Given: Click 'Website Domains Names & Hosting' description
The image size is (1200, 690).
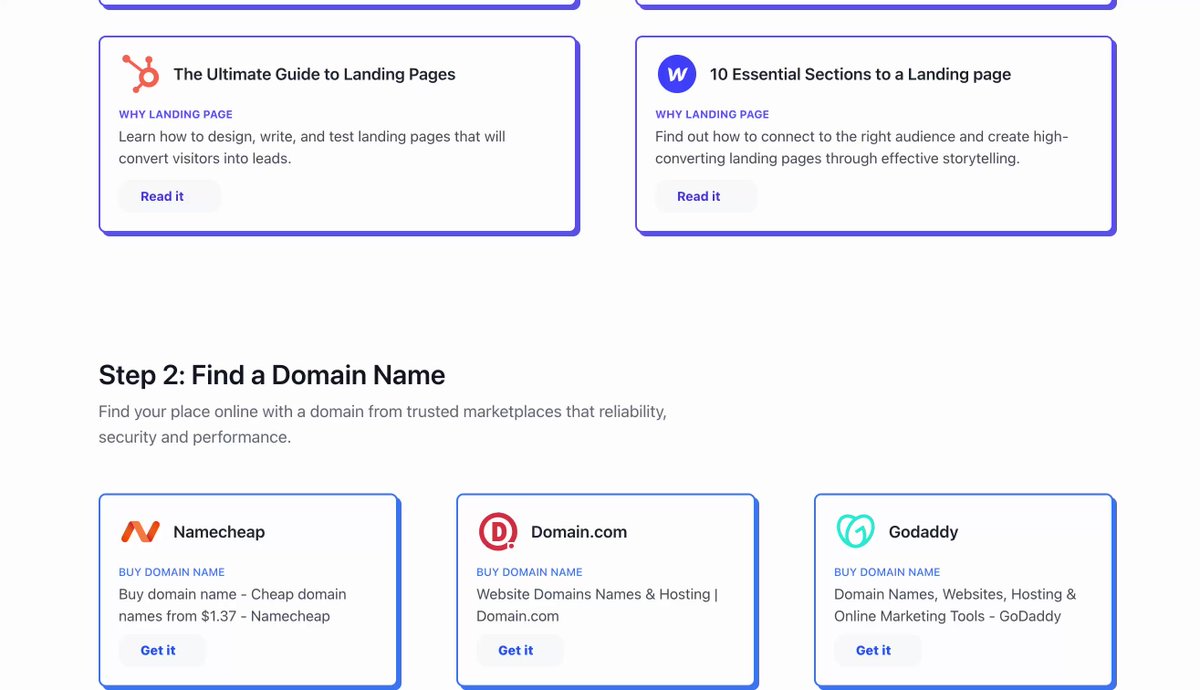Looking at the screenshot, I should tap(597, 605).
